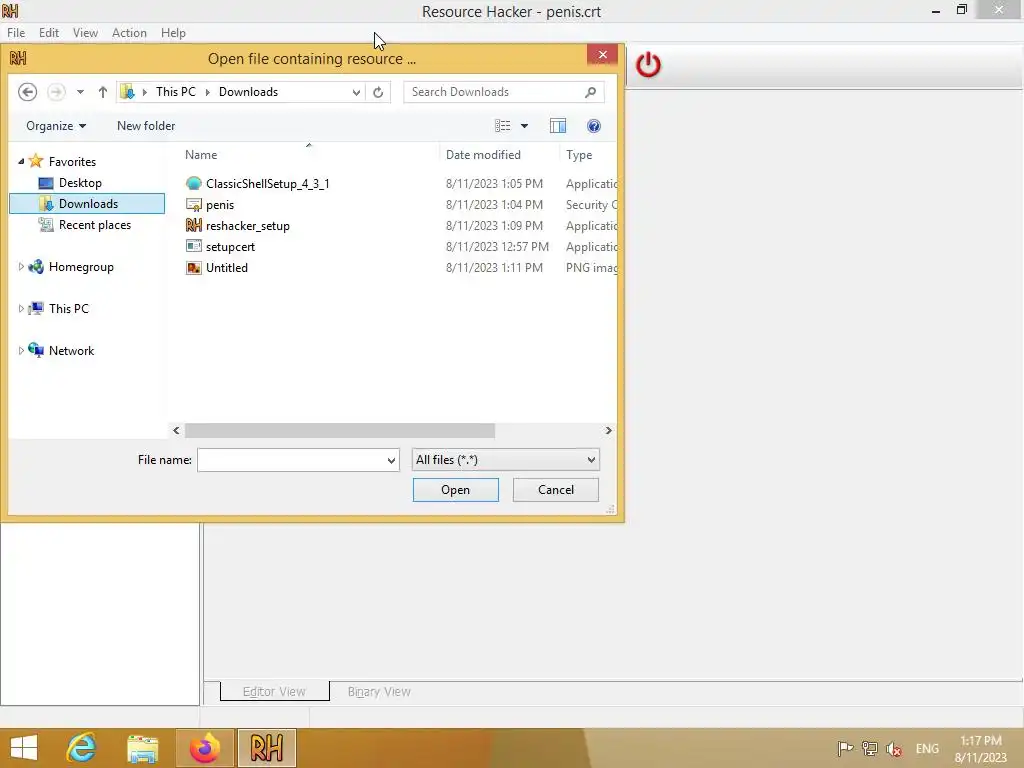Open recent locations dropdown arrow
This screenshot has width=1024, height=768.
pyautogui.click(x=80, y=92)
